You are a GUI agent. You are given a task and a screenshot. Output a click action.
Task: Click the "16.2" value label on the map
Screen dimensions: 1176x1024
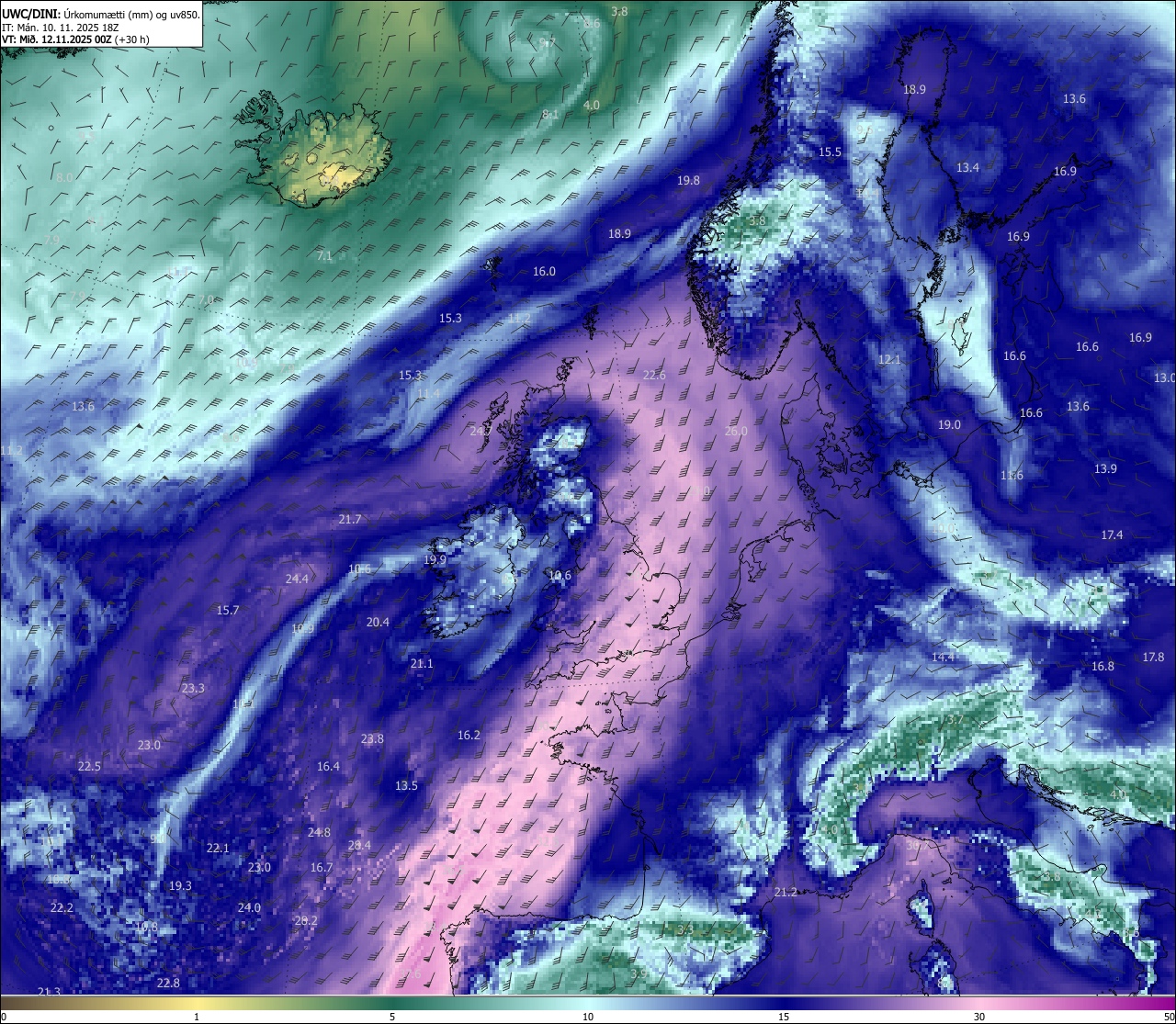tap(469, 736)
